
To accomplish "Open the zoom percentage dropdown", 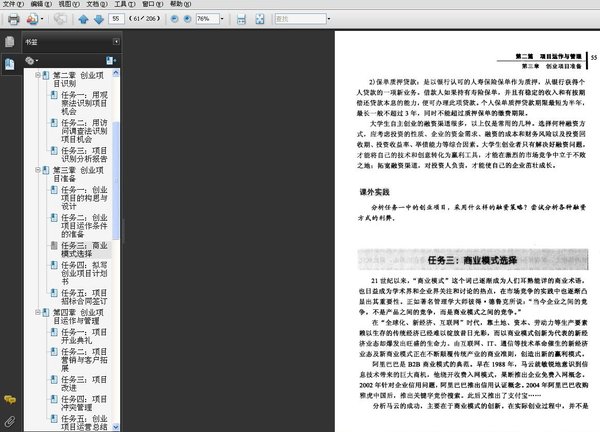I will (x=222, y=19).
